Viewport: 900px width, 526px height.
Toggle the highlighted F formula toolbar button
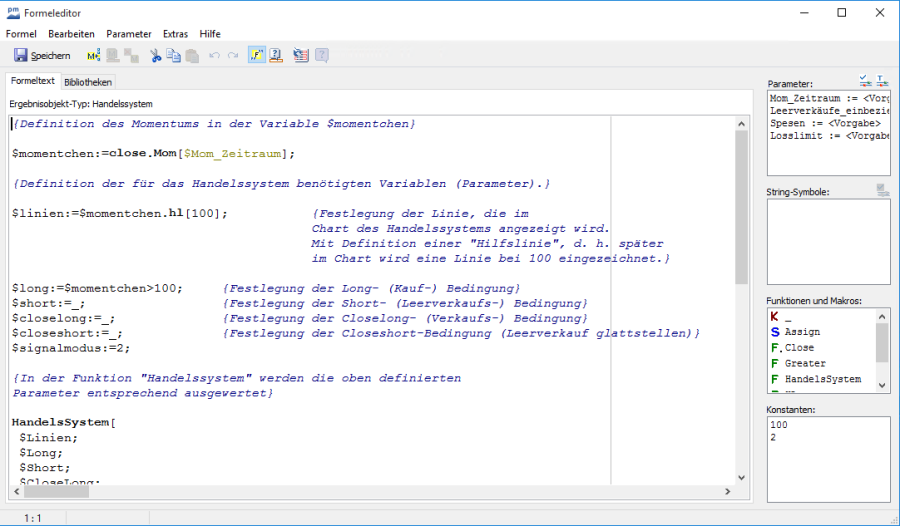[257, 56]
